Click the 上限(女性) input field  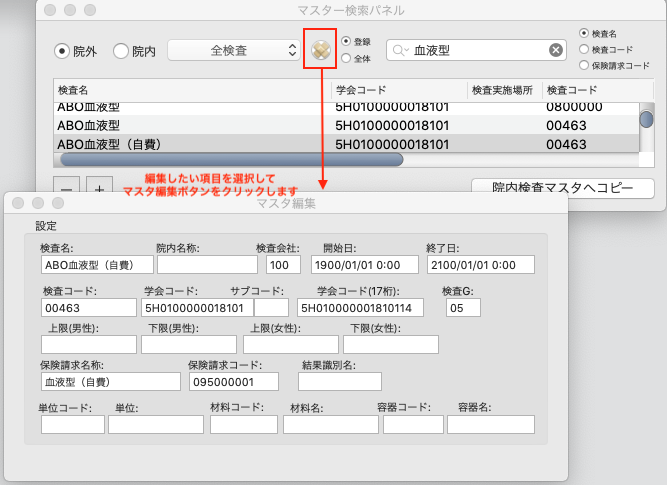(x=291, y=344)
